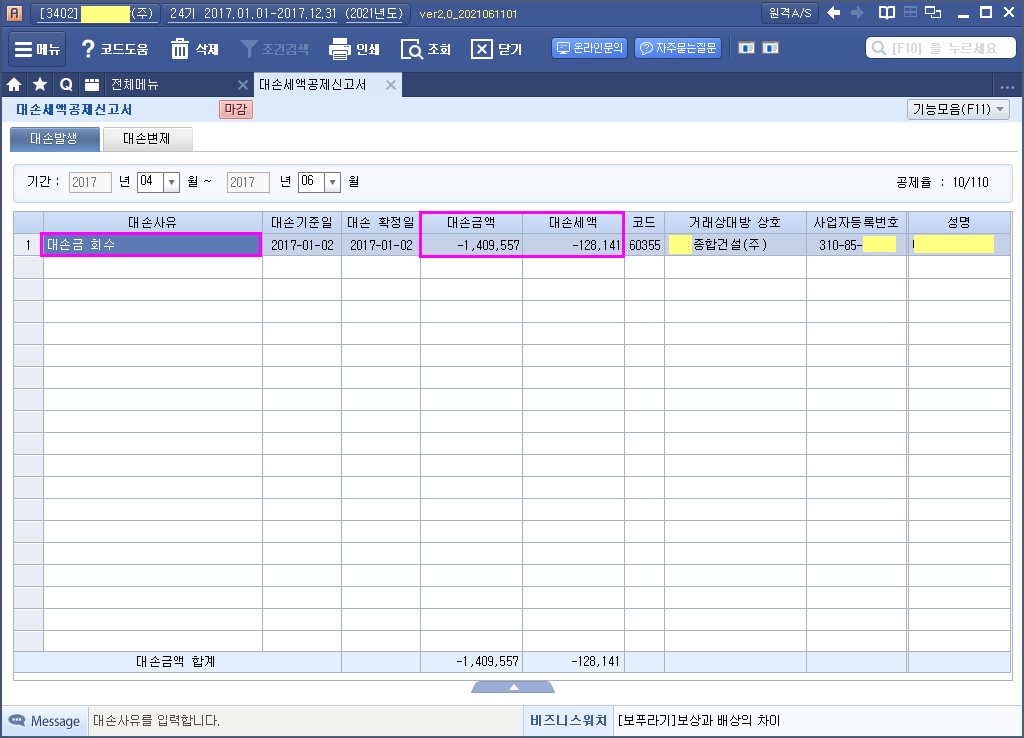The width and height of the screenshot is (1024, 738).
Task: Switch to the 전체메뉴 tab
Action: pos(135,85)
